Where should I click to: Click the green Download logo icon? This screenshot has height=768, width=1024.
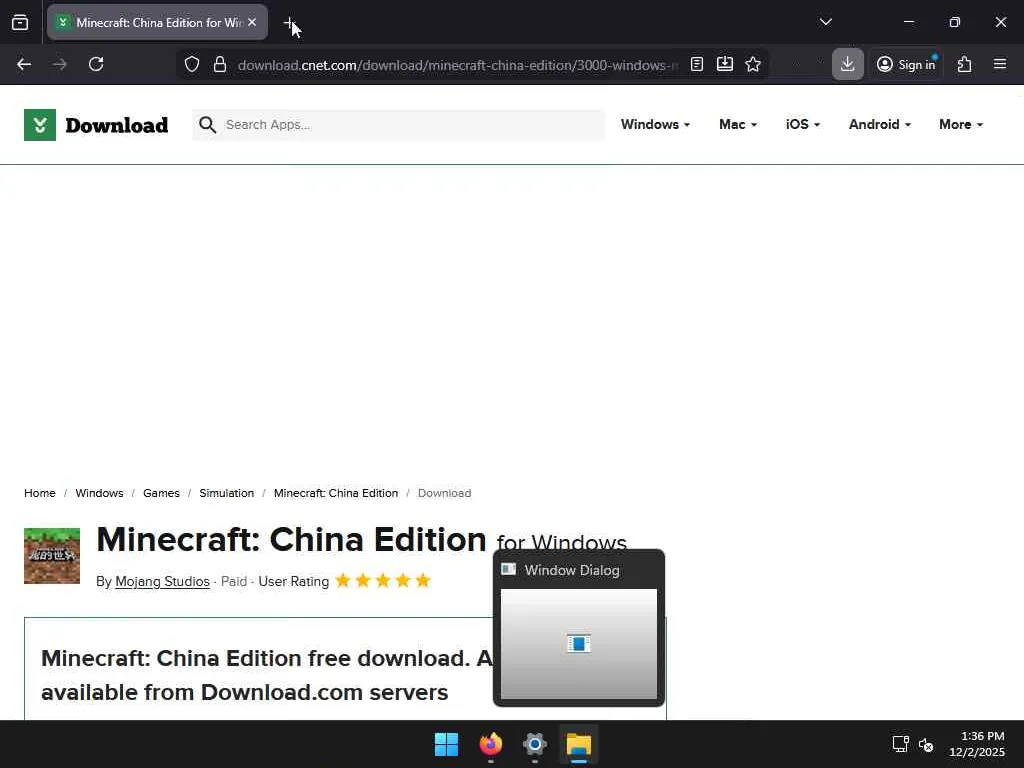[40, 125]
